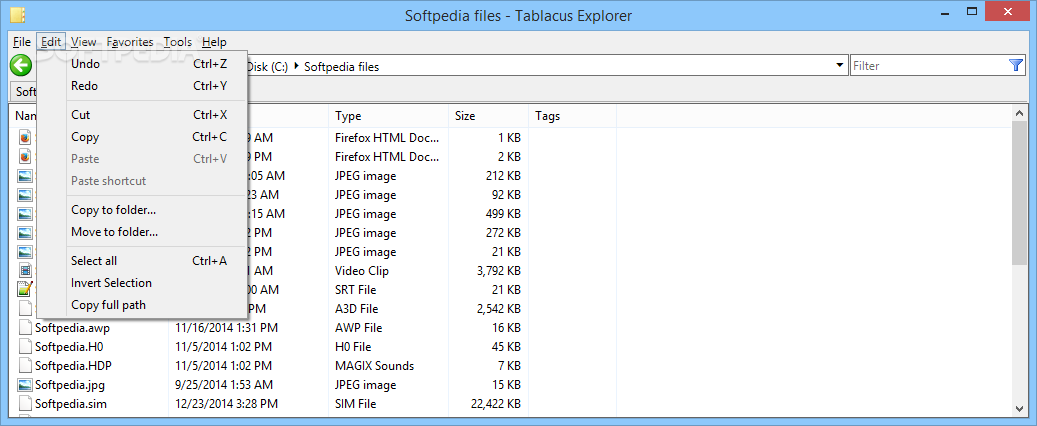1037x426 pixels.
Task: Click the Softpedia.awp blank file icon
Action: 25,327
